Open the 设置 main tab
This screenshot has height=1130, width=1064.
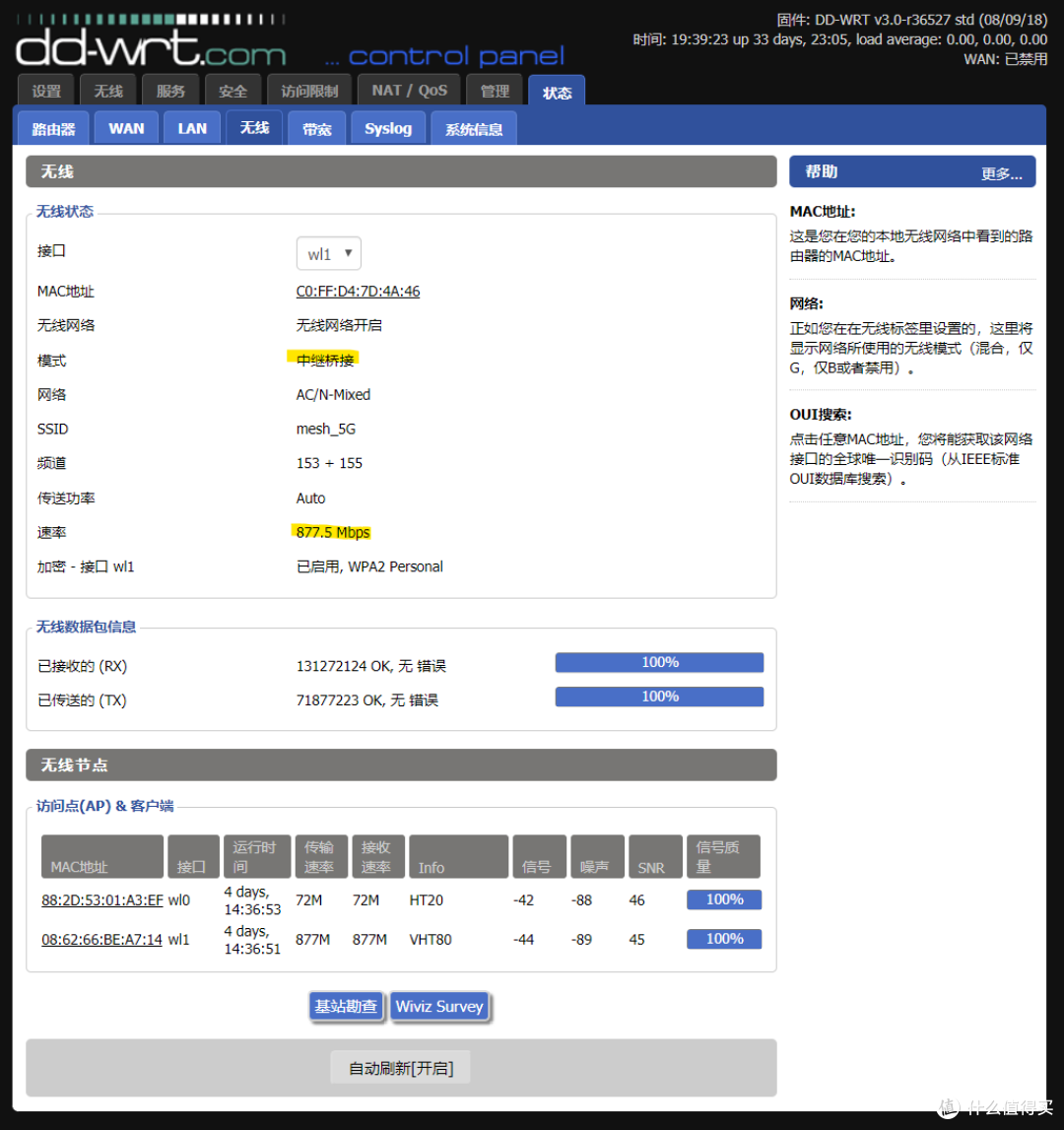click(x=45, y=90)
